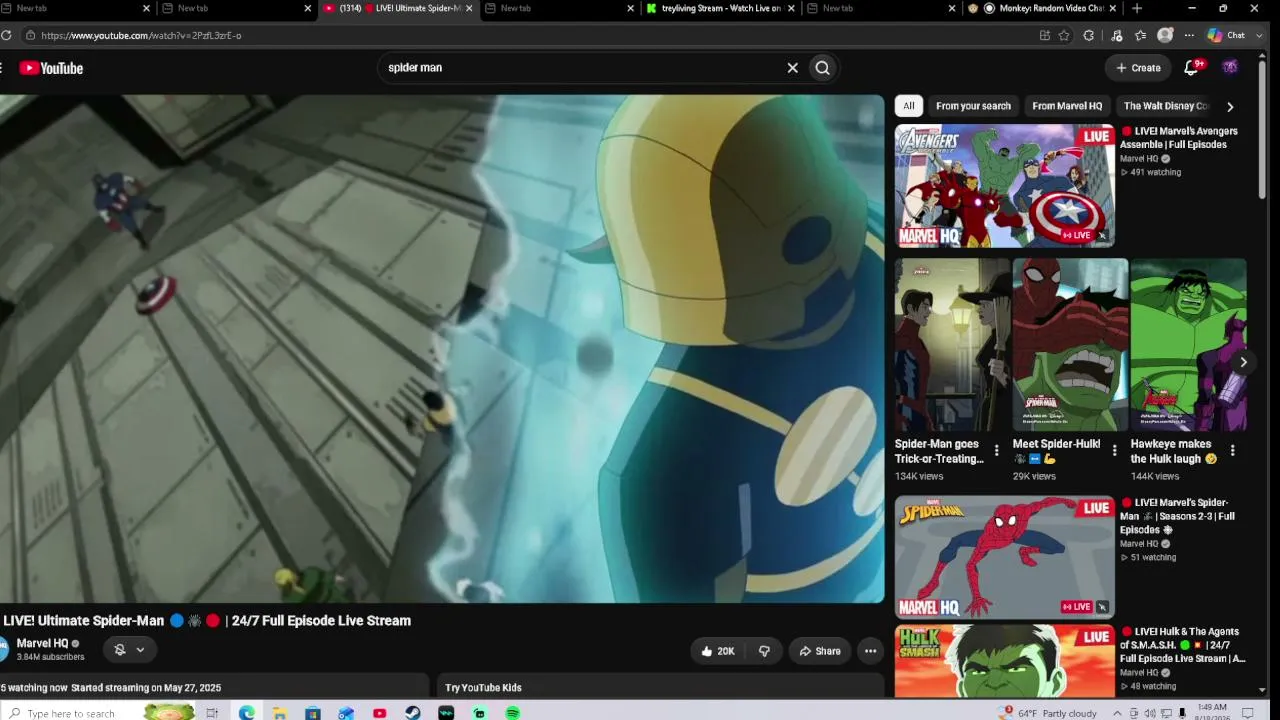This screenshot has height=720, width=1280.
Task: Open the Edge favorites list icon
Action: coord(1141,35)
